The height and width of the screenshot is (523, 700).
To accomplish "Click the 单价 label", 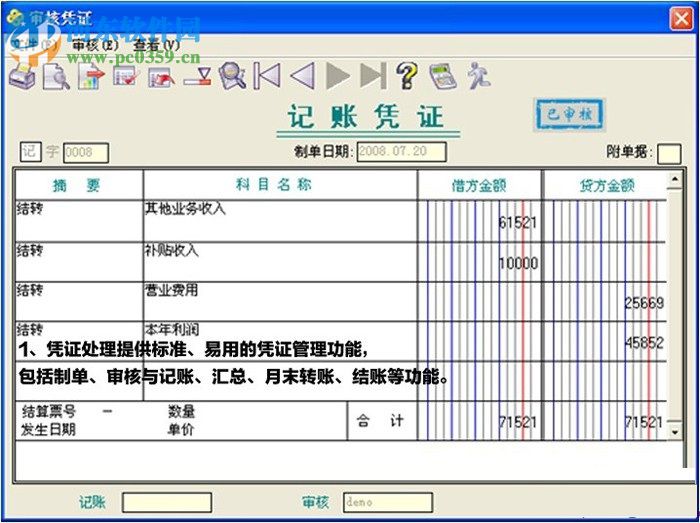I will coord(180,430).
